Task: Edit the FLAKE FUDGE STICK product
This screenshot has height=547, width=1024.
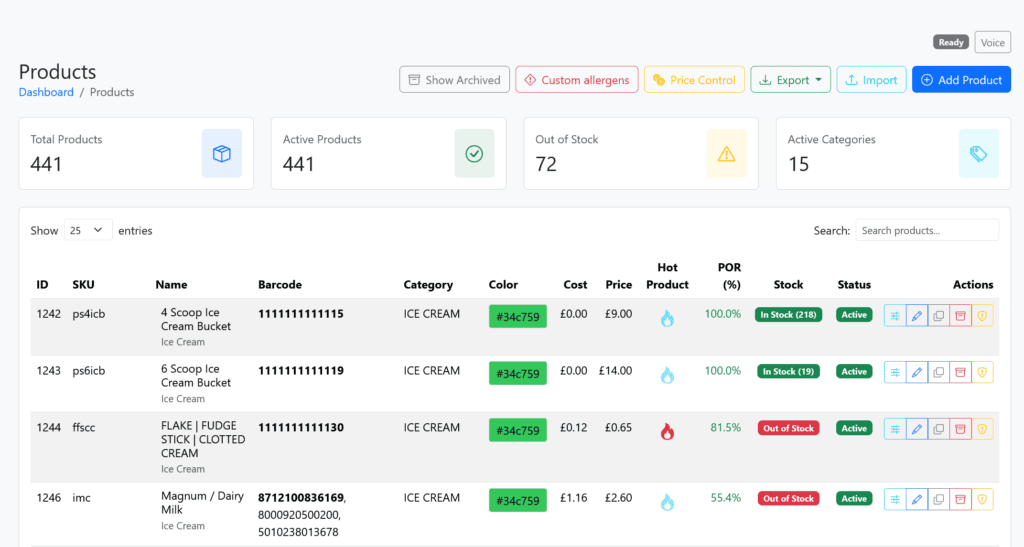Action: pos(917,429)
